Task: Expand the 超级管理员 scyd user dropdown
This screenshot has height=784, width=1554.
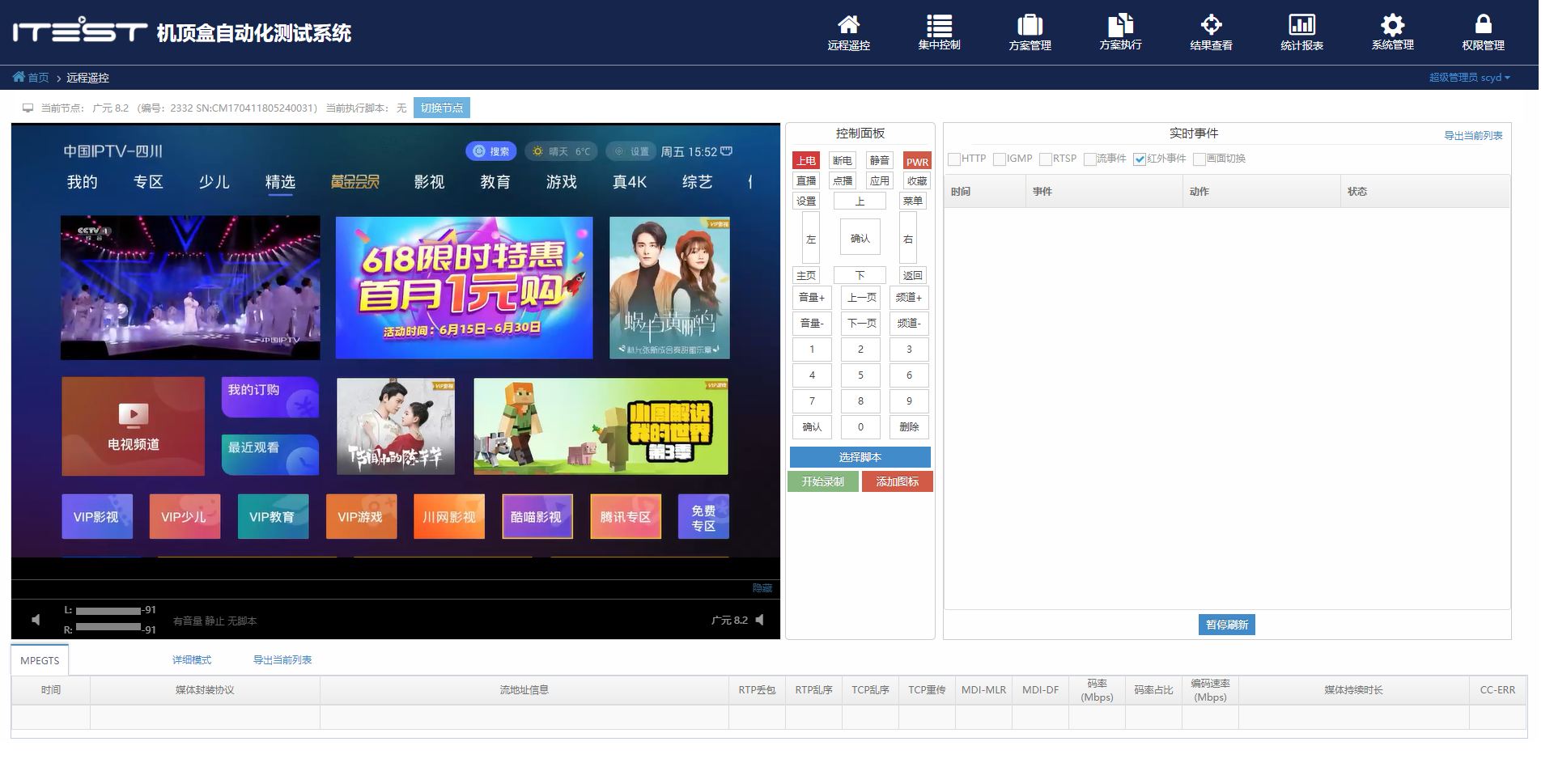Action: (1469, 78)
